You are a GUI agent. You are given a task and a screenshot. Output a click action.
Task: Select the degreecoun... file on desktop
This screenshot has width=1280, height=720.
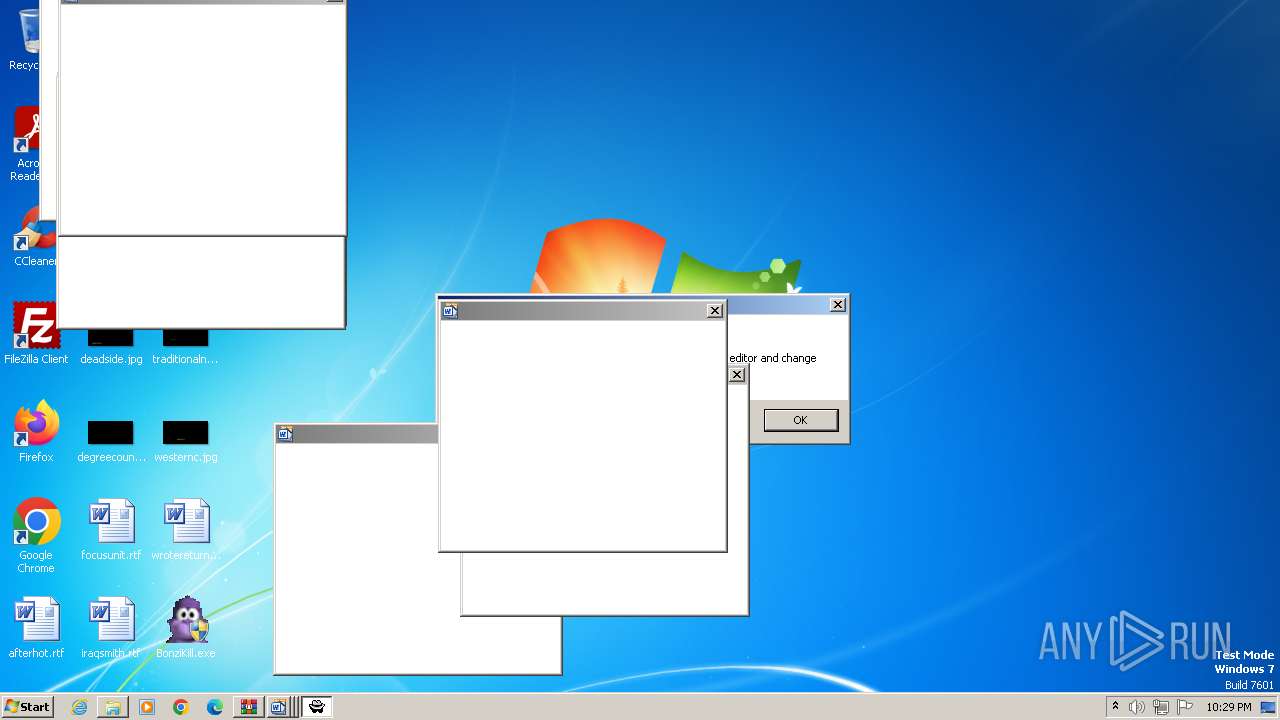pos(111,440)
